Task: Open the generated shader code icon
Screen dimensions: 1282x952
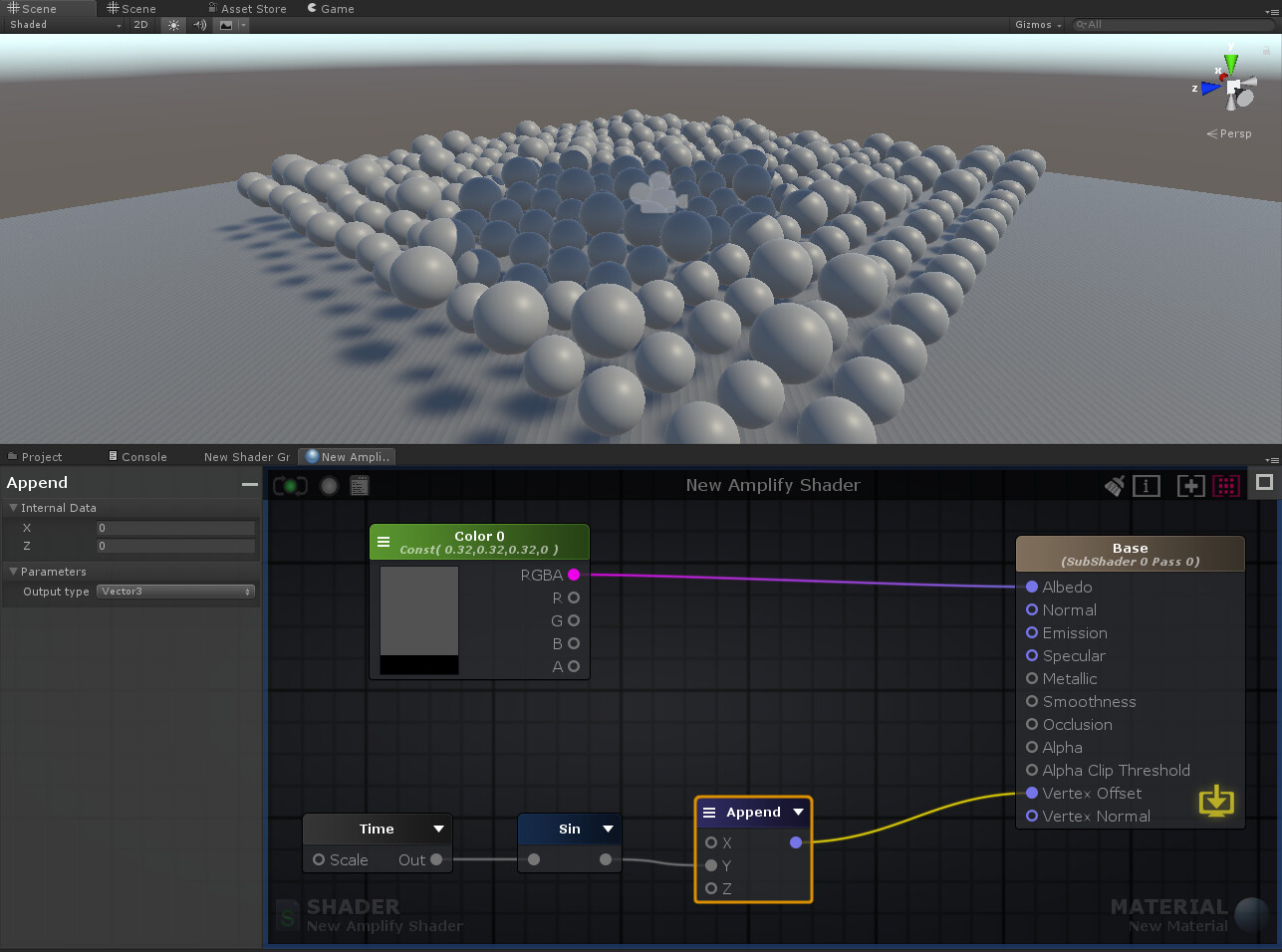Action: (x=359, y=486)
